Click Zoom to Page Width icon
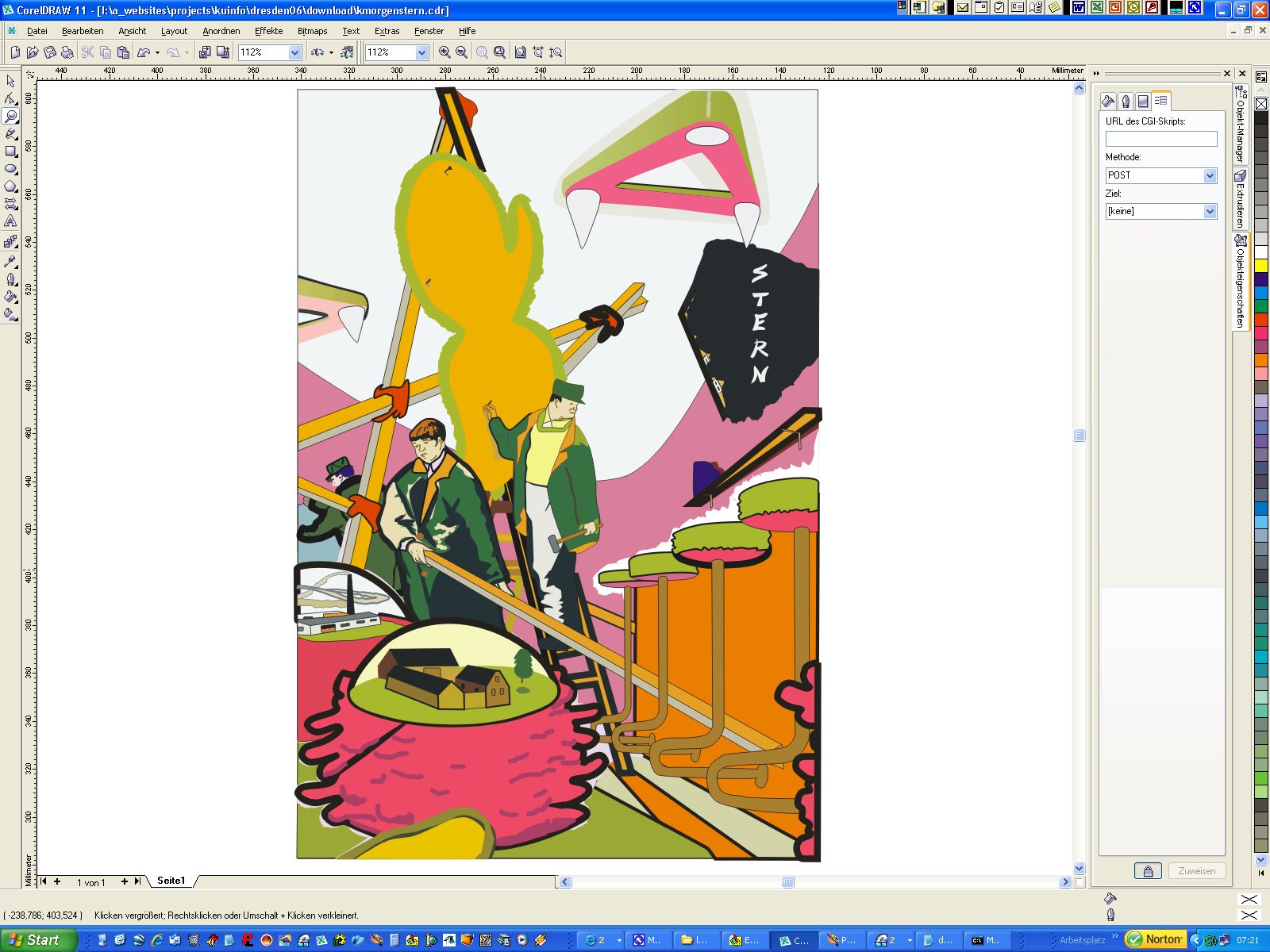1270x952 pixels. tap(538, 52)
